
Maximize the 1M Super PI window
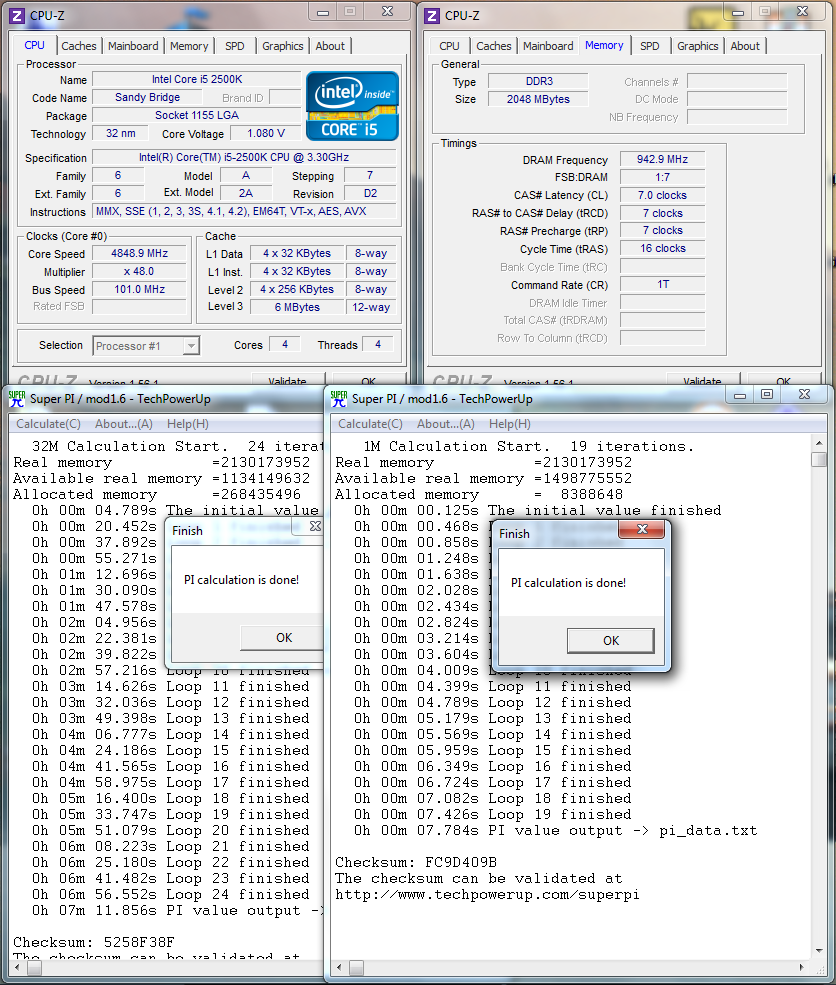(x=767, y=395)
